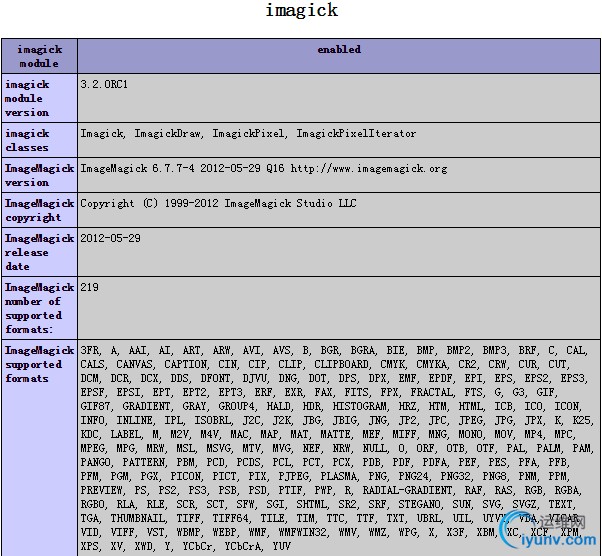Click the 'MATTE' format entry
The image size is (602, 556).
click(336, 434)
